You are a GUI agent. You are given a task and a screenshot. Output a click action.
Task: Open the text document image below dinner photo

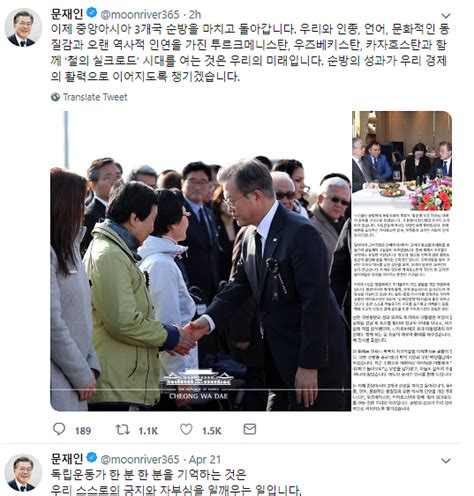coord(402,312)
